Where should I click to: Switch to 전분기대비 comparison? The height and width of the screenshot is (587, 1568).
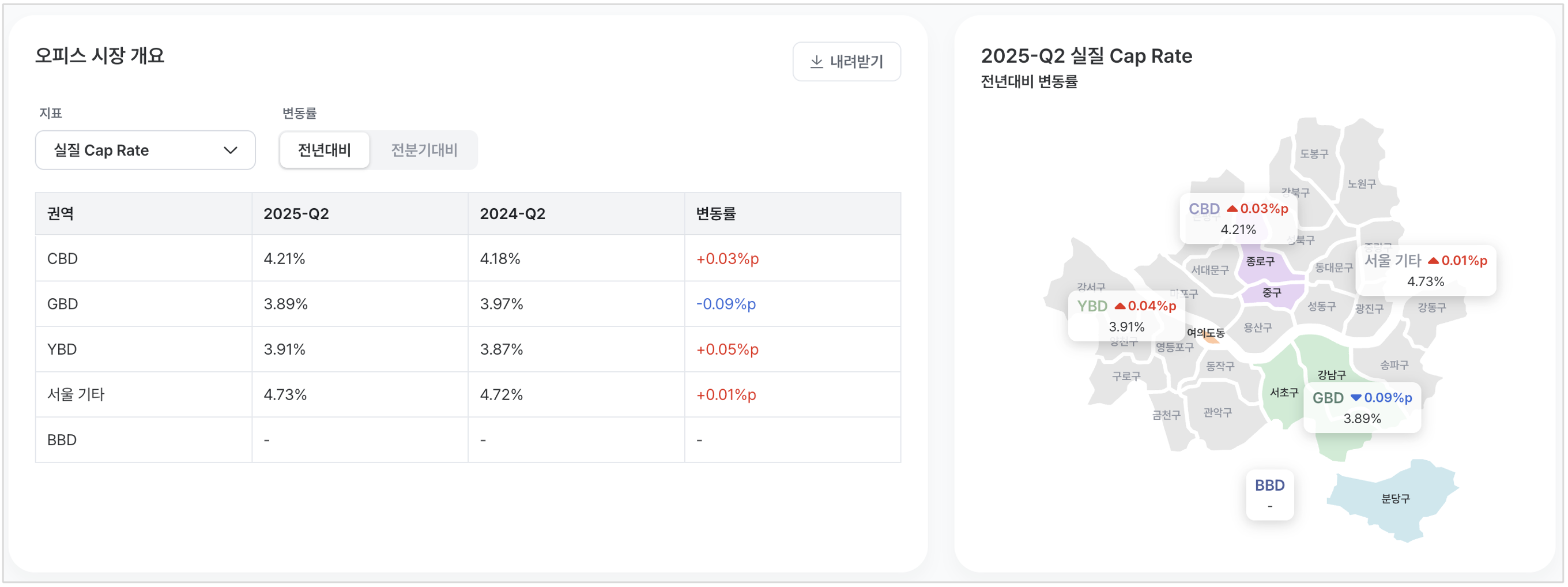(424, 150)
